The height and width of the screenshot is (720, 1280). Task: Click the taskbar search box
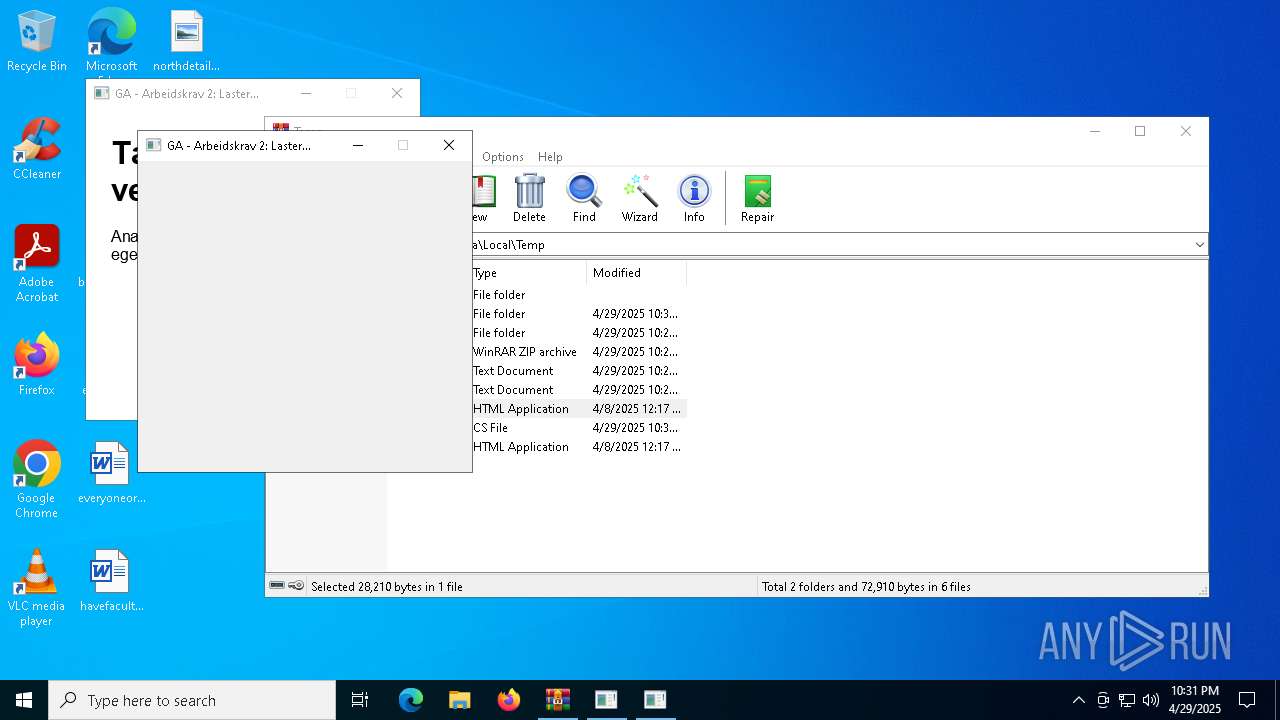point(192,700)
